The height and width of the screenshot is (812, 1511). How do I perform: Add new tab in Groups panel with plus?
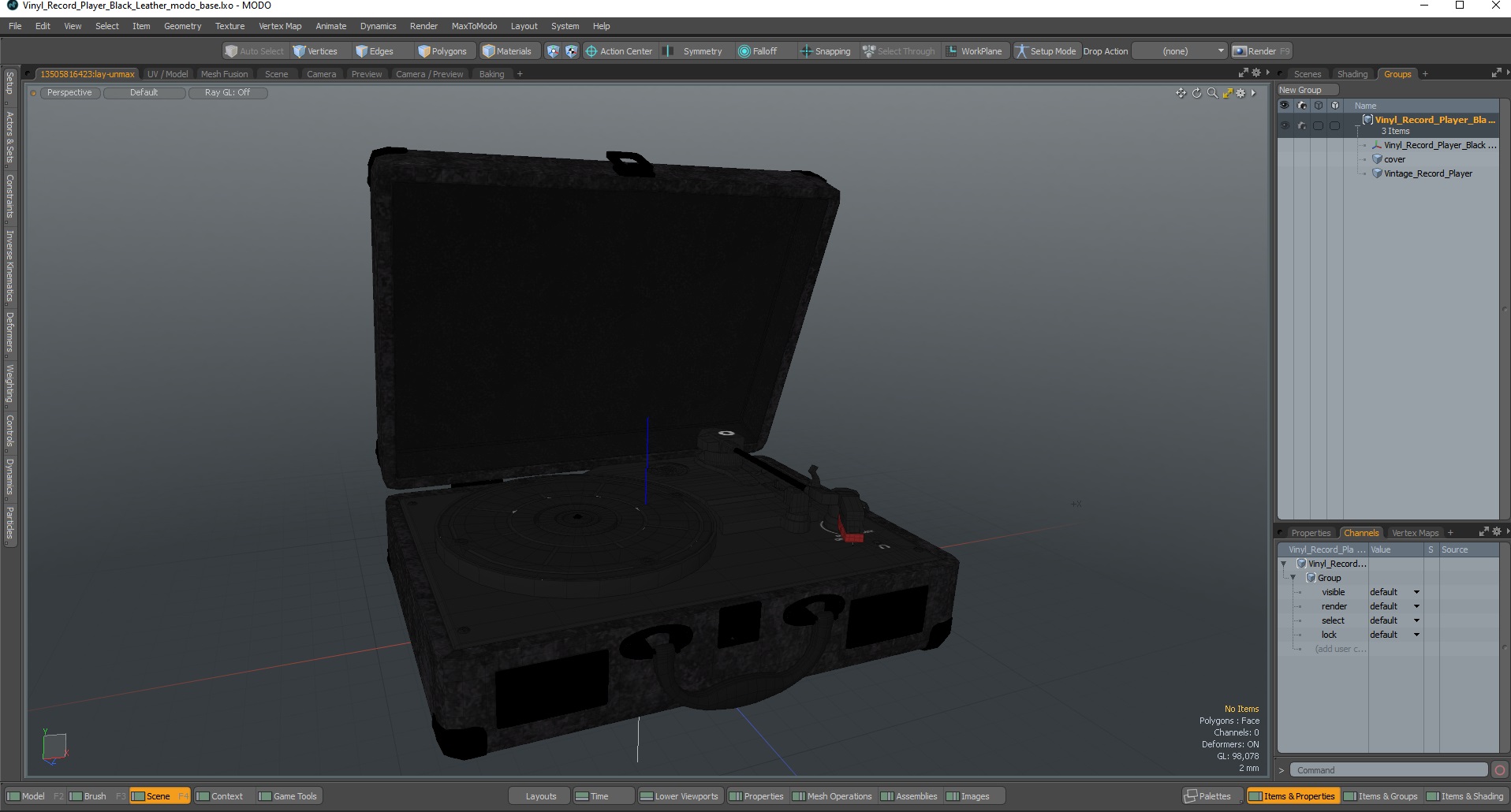point(1425,74)
